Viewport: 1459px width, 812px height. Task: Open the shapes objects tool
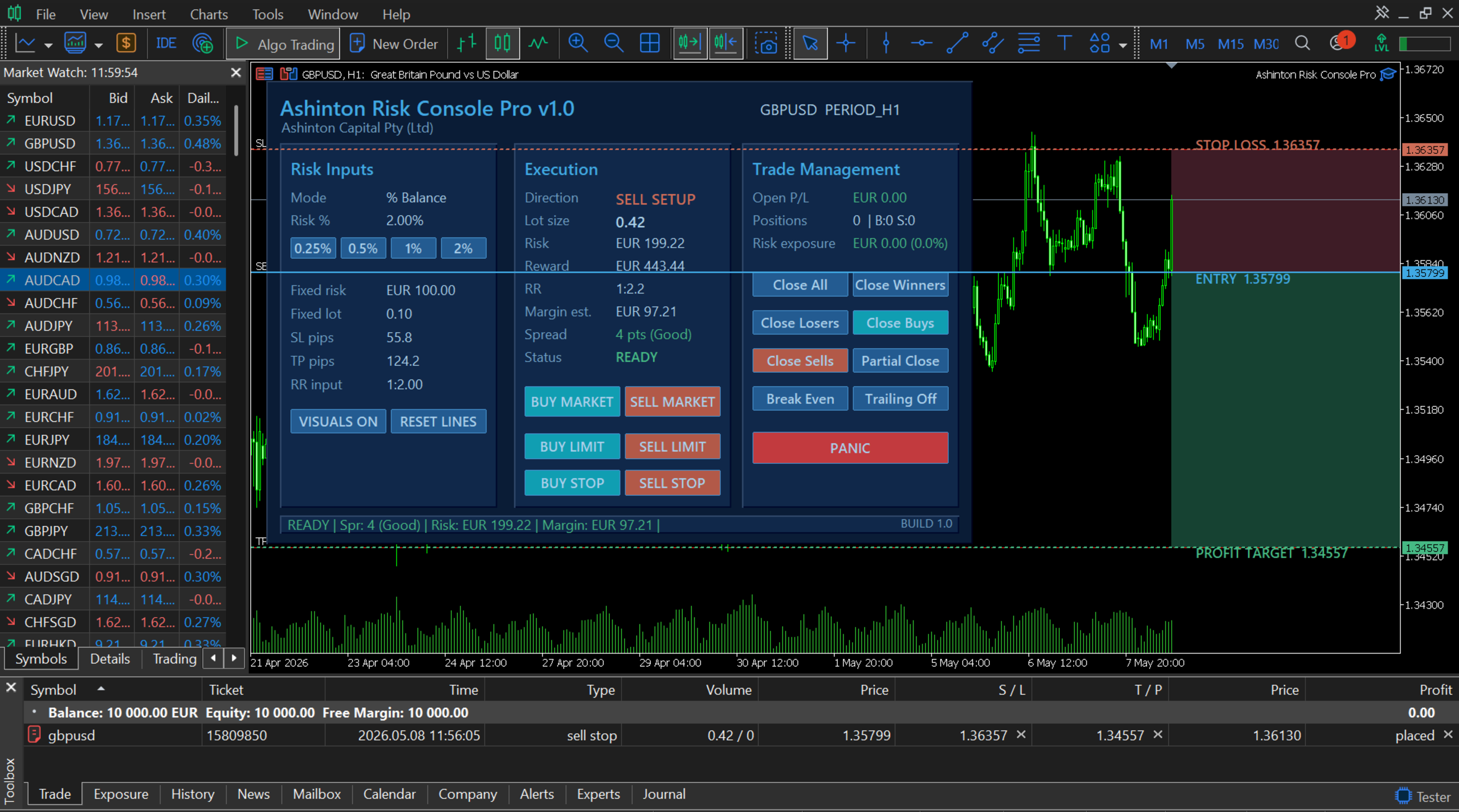(1100, 43)
